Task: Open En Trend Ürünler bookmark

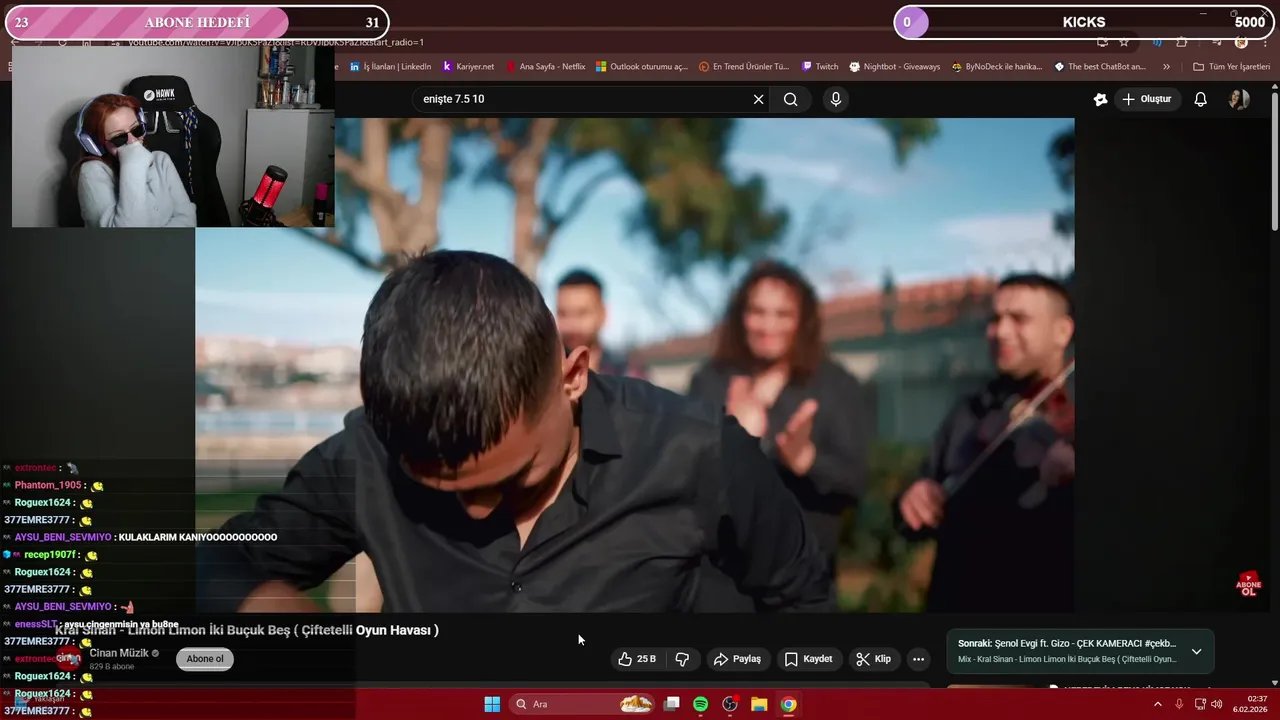Action: coord(744,67)
